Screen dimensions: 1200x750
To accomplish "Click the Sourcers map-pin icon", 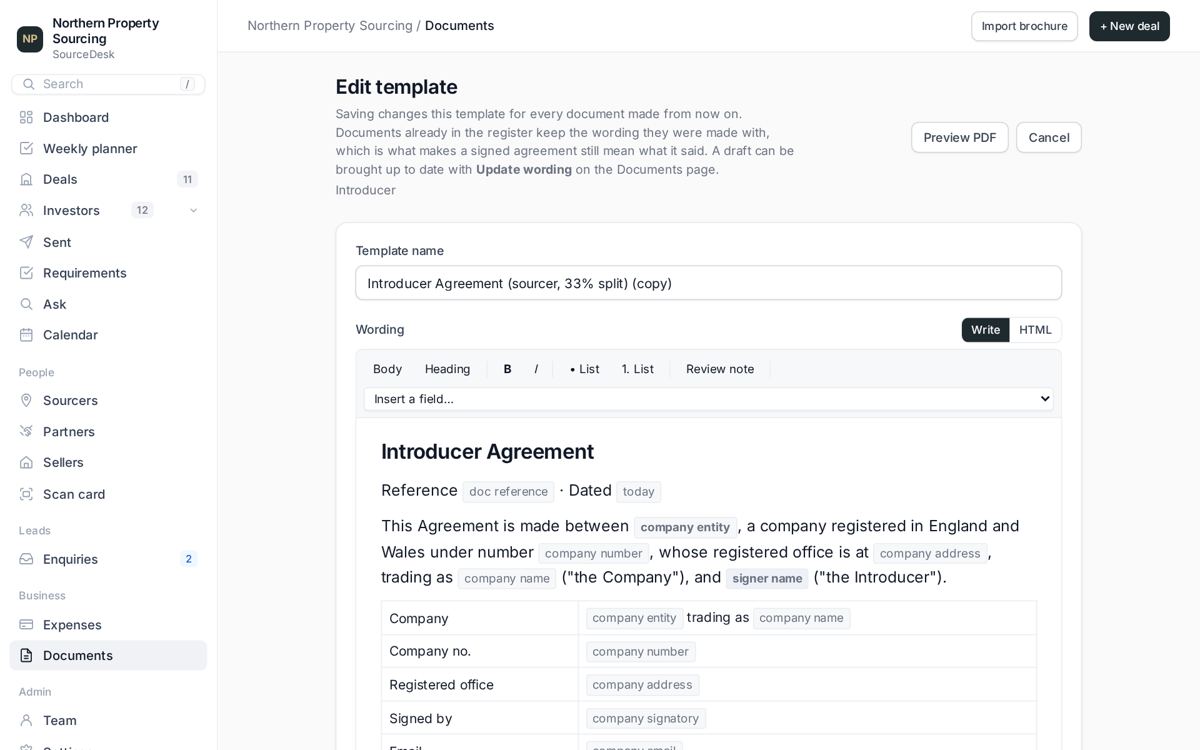I will [x=27, y=400].
